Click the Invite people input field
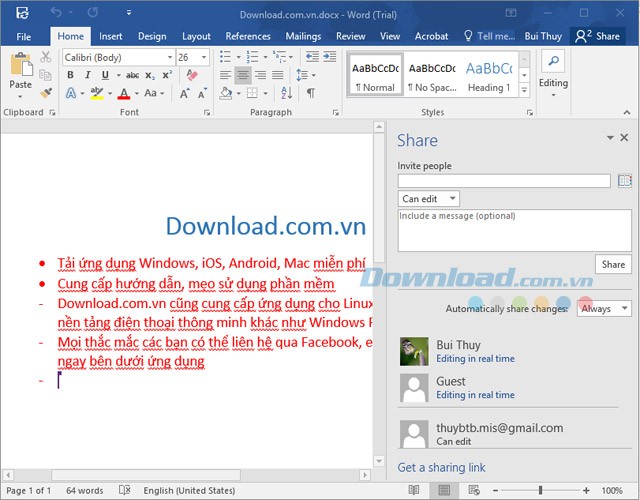 click(504, 181)
